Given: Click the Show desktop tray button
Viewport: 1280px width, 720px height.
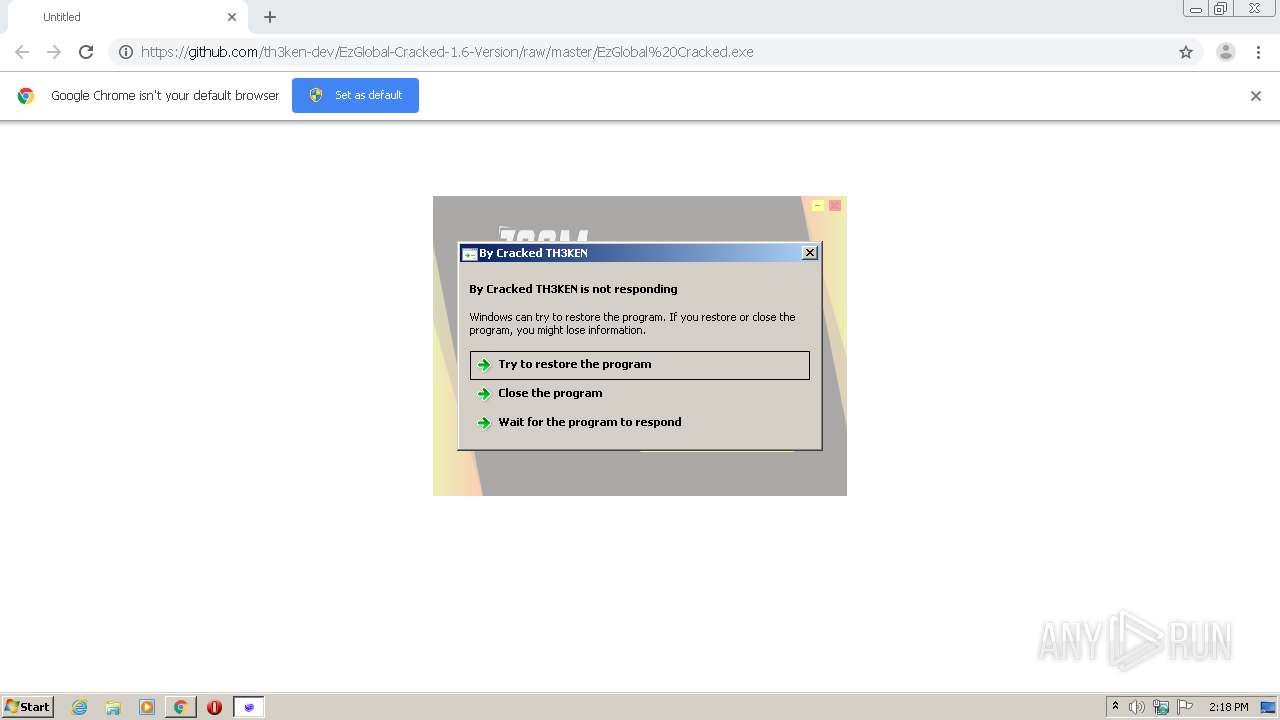Looking at the screenshot, I should (1269, 707).
